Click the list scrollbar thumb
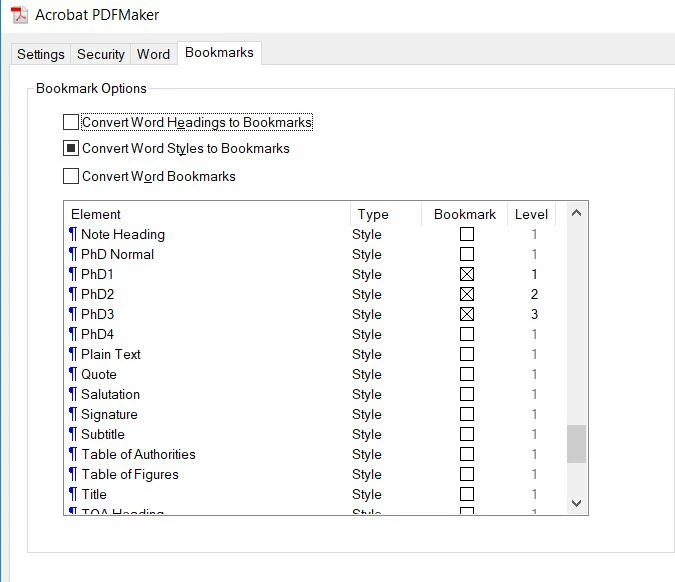This screenshot has height=582, width=675. tap(576, 444)
